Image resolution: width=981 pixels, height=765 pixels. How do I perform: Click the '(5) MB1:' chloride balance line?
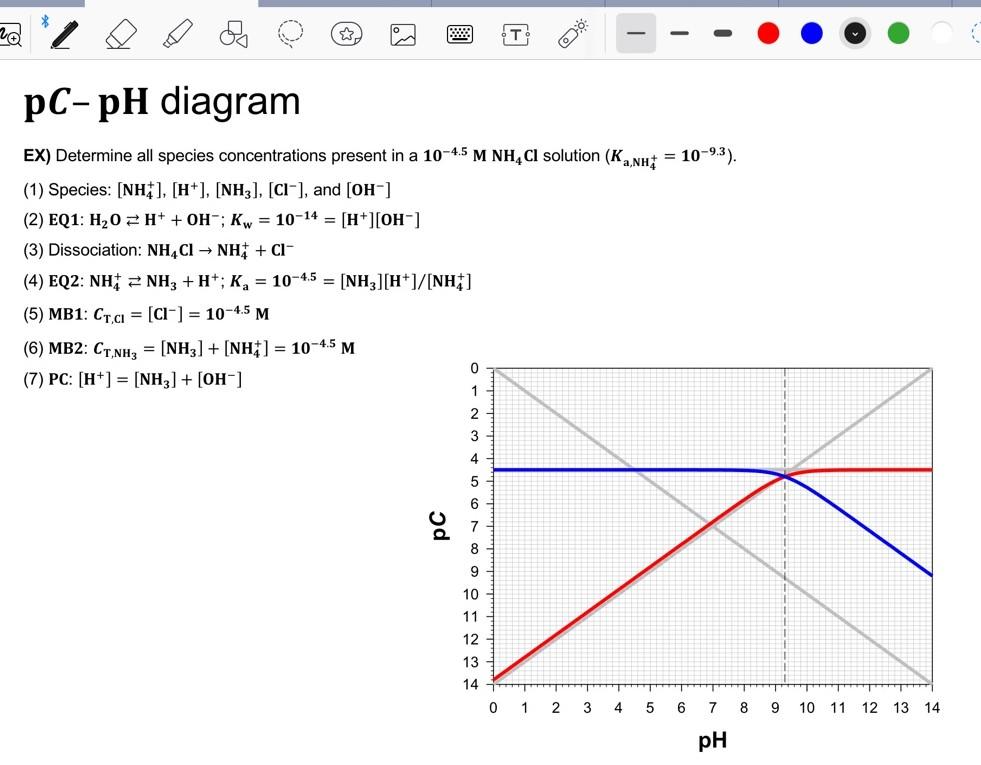tap(146, 313)
